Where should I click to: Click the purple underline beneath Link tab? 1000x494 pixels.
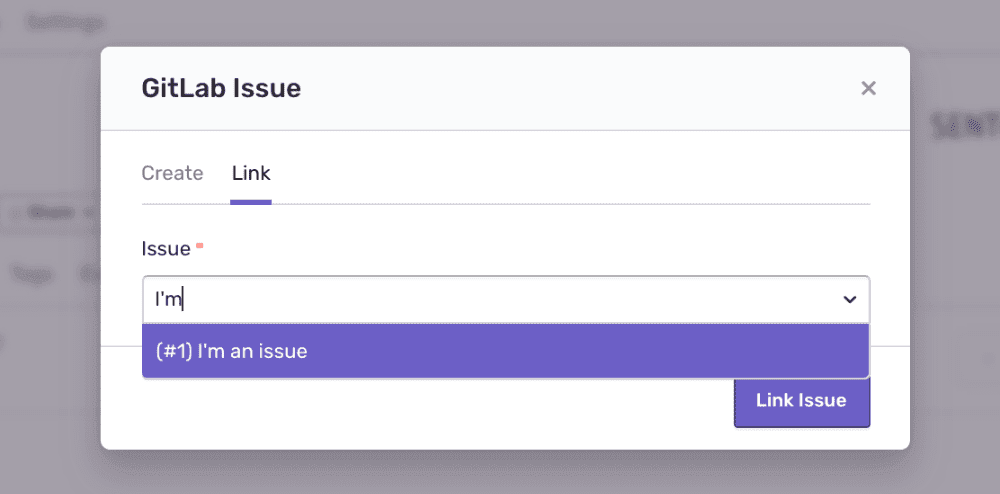pyautogui.click(x=251, y=202)
